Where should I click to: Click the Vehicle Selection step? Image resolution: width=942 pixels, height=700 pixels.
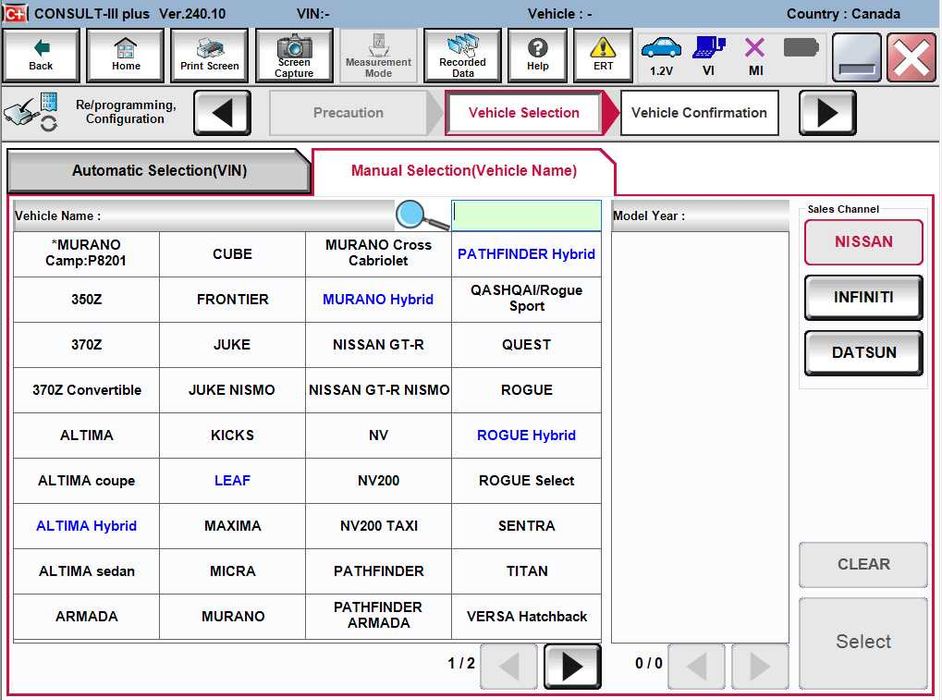click(524, 112)
